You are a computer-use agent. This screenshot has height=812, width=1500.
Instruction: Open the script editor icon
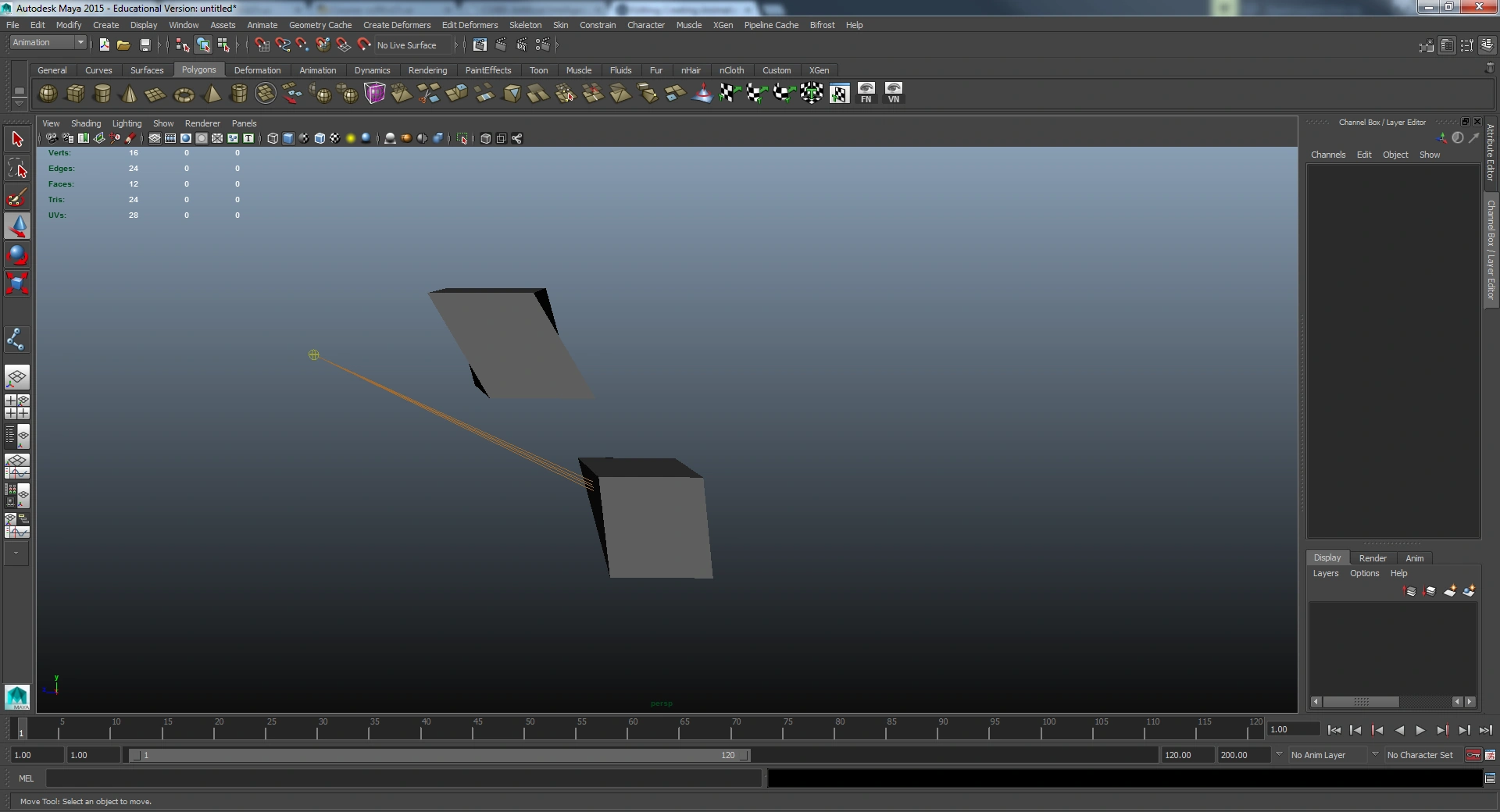[x=1490, y=778]
